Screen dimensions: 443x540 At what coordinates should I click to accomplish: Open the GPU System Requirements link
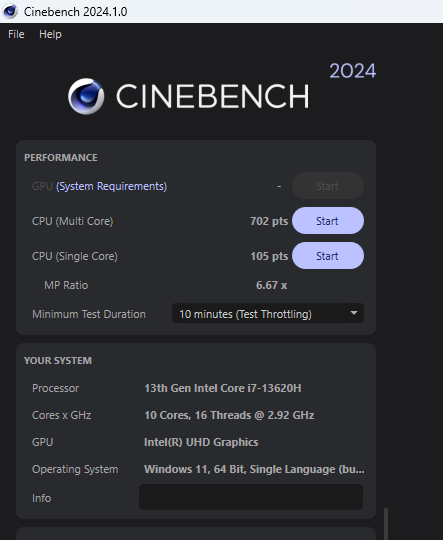click(111, 186)
